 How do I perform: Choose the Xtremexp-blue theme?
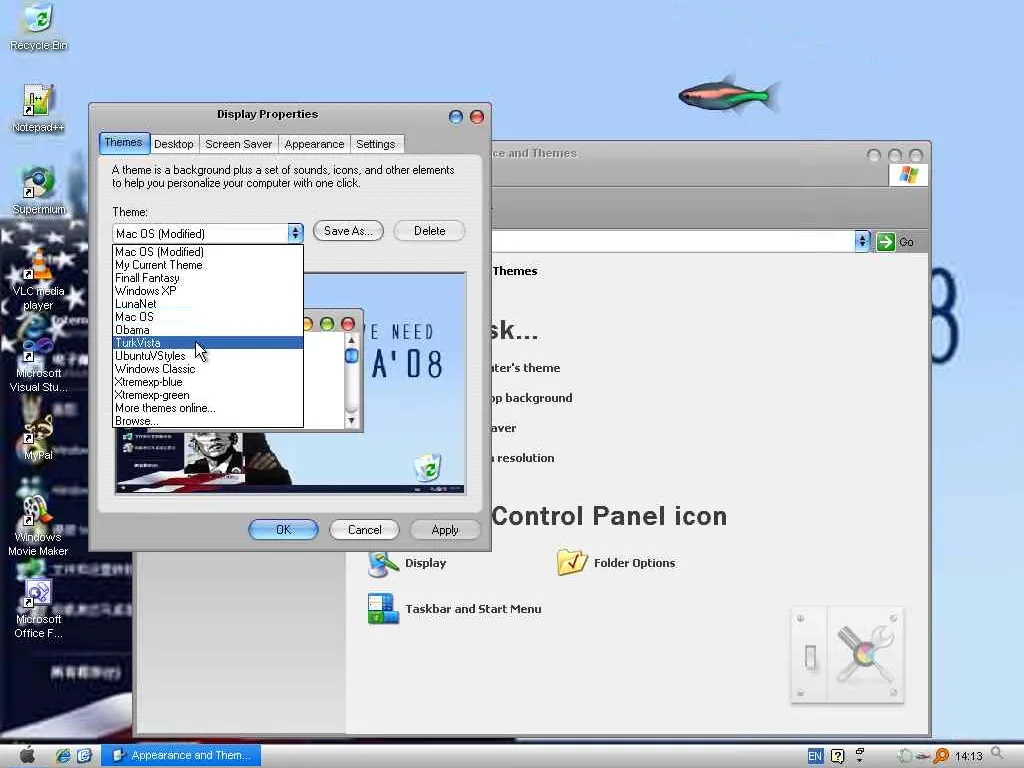tap(208, 382)
